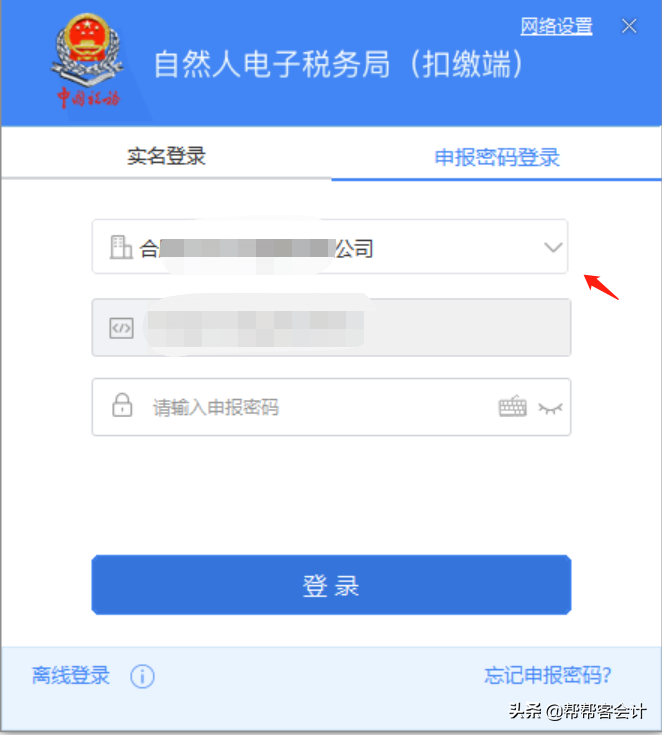
Task: Toggle password visibility eye icon
Action: (x=550, y=408)
